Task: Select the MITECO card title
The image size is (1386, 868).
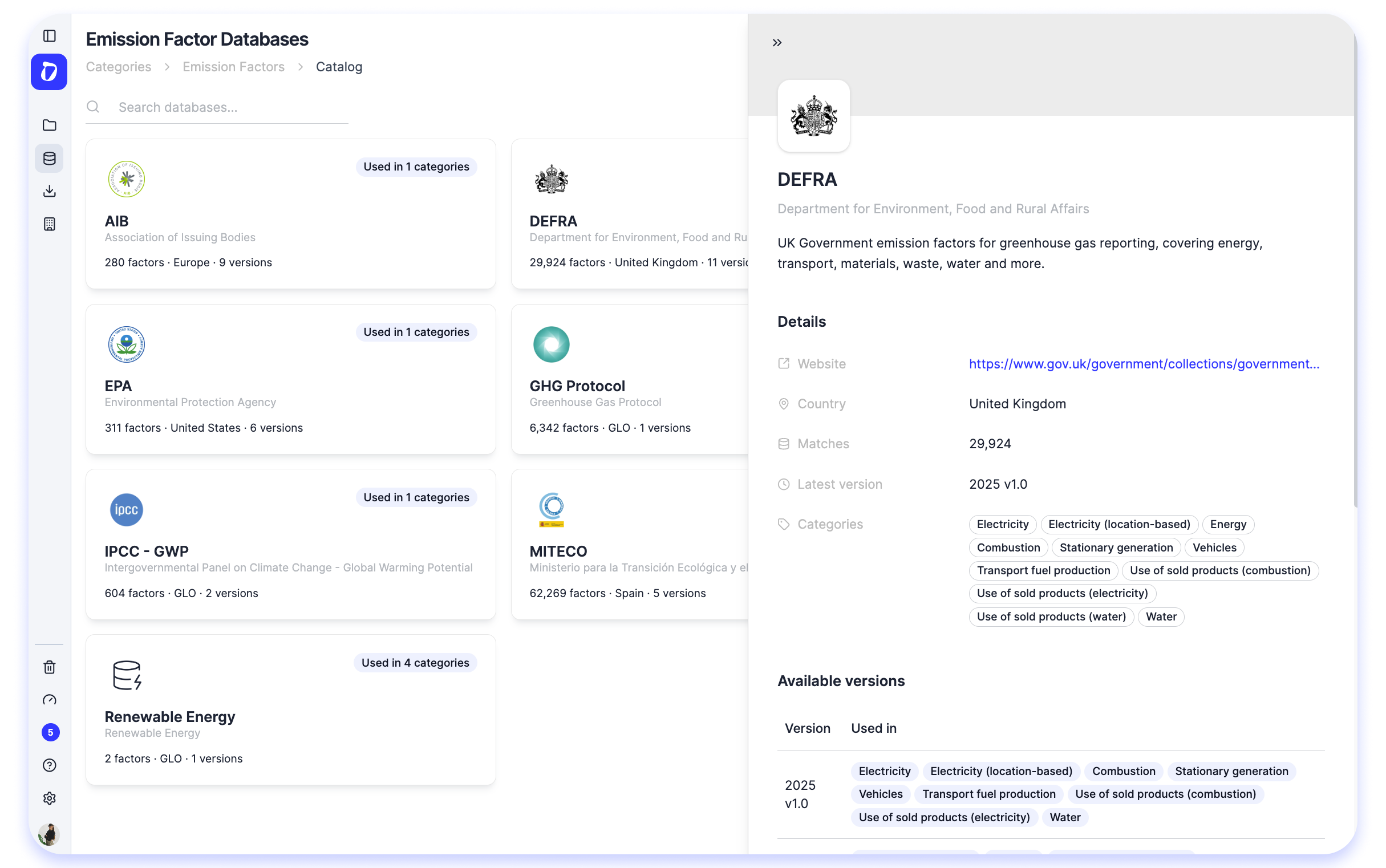Action: 558,551
